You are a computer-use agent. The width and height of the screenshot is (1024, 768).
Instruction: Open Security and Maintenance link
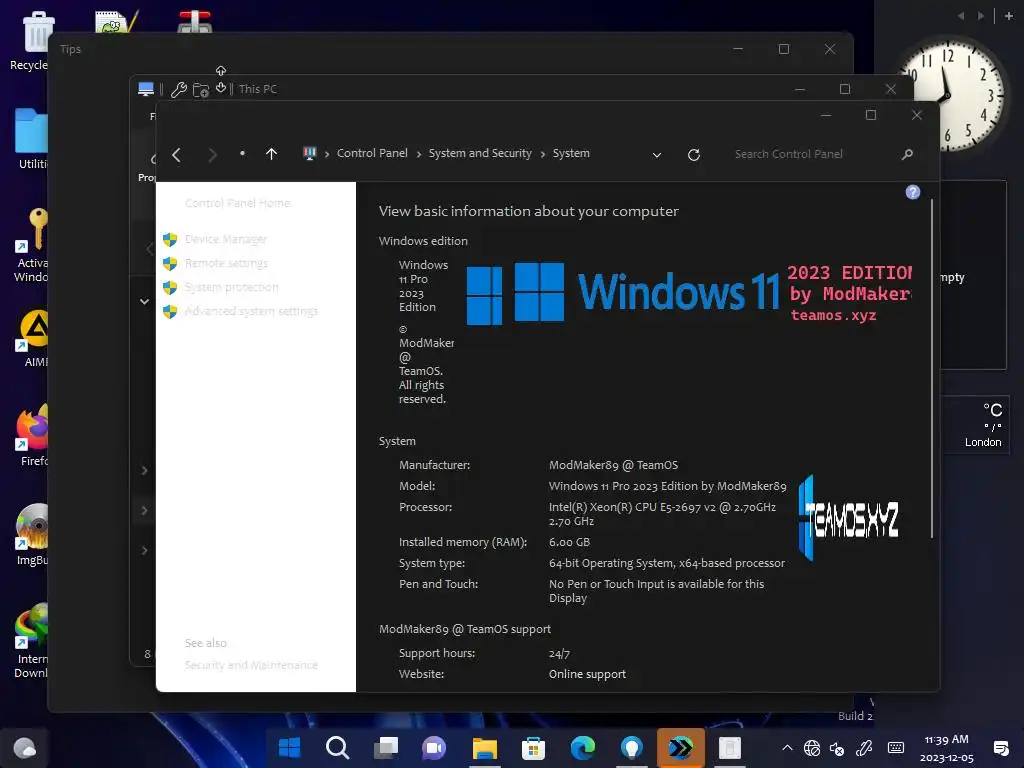pyautogui.click(x=251, y=665)
